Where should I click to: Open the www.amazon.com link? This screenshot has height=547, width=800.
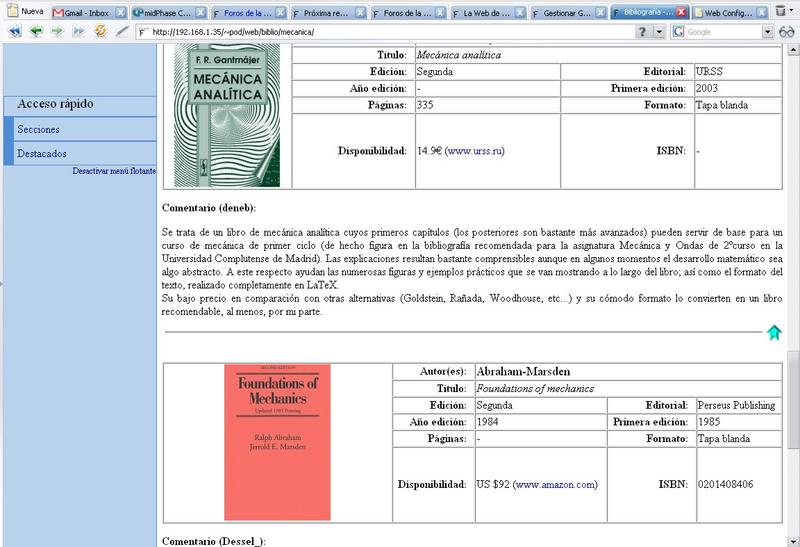click(556, 484)
